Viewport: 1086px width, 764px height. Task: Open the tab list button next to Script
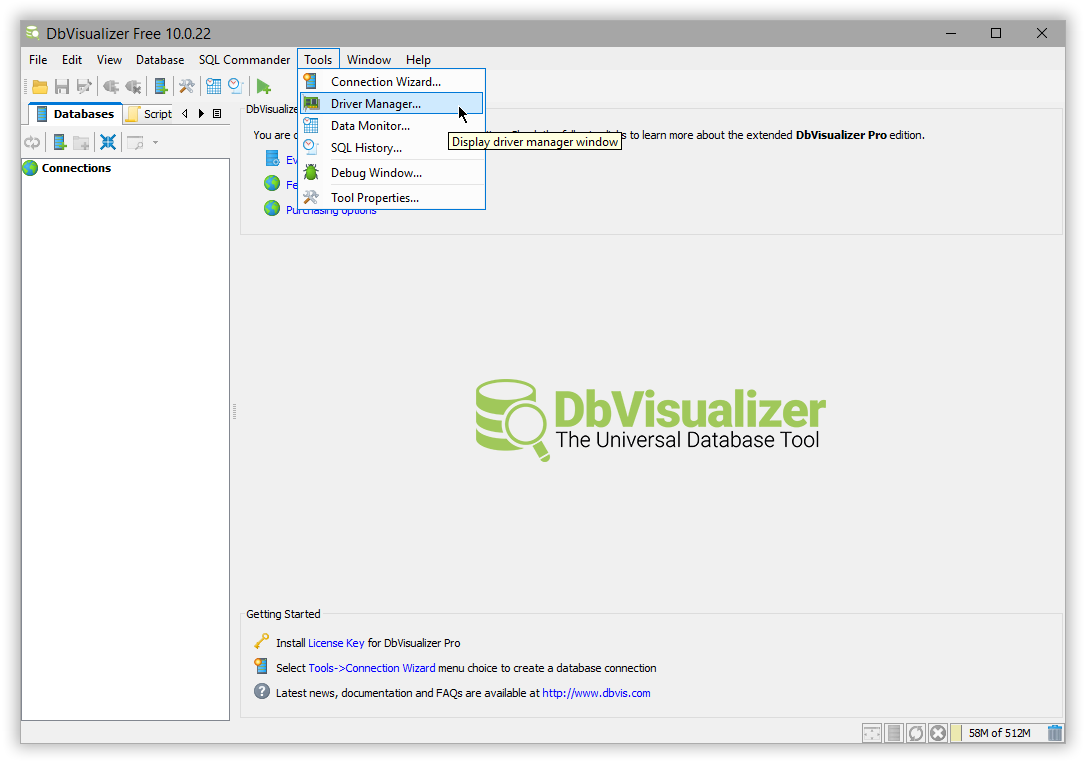coord(217,113)
